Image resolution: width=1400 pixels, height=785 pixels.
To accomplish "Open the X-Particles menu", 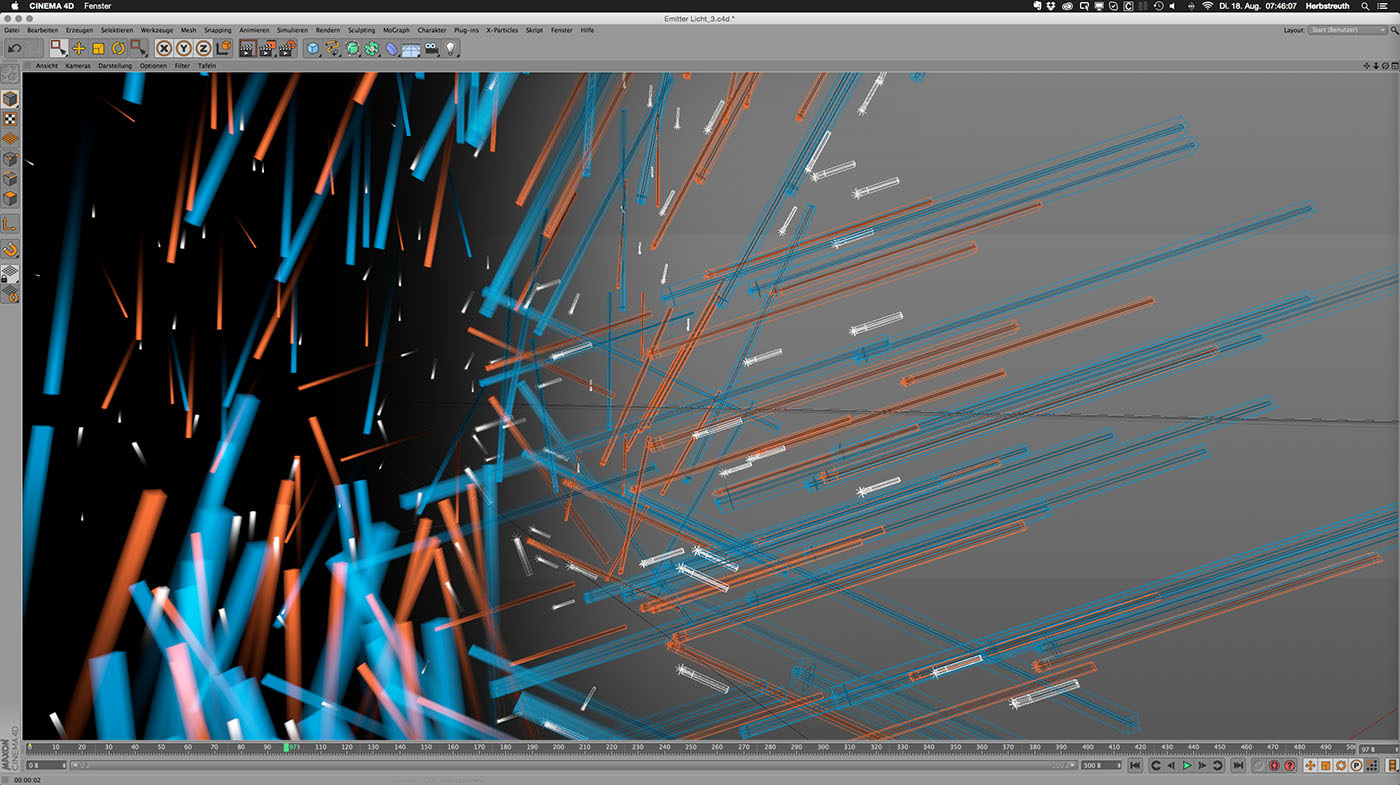I will point(502,30).
